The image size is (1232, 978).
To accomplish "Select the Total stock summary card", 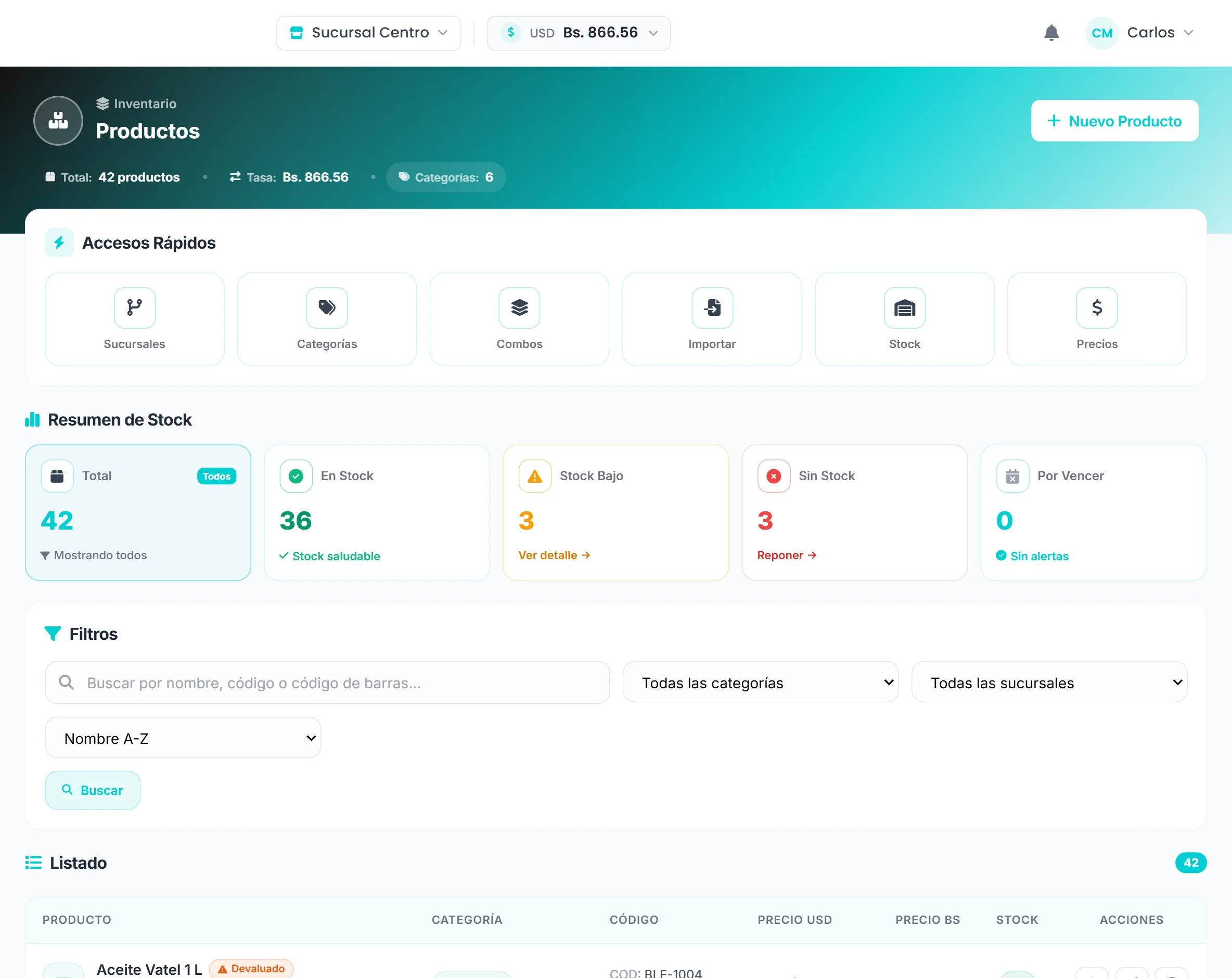I will [x=138, y=512].
